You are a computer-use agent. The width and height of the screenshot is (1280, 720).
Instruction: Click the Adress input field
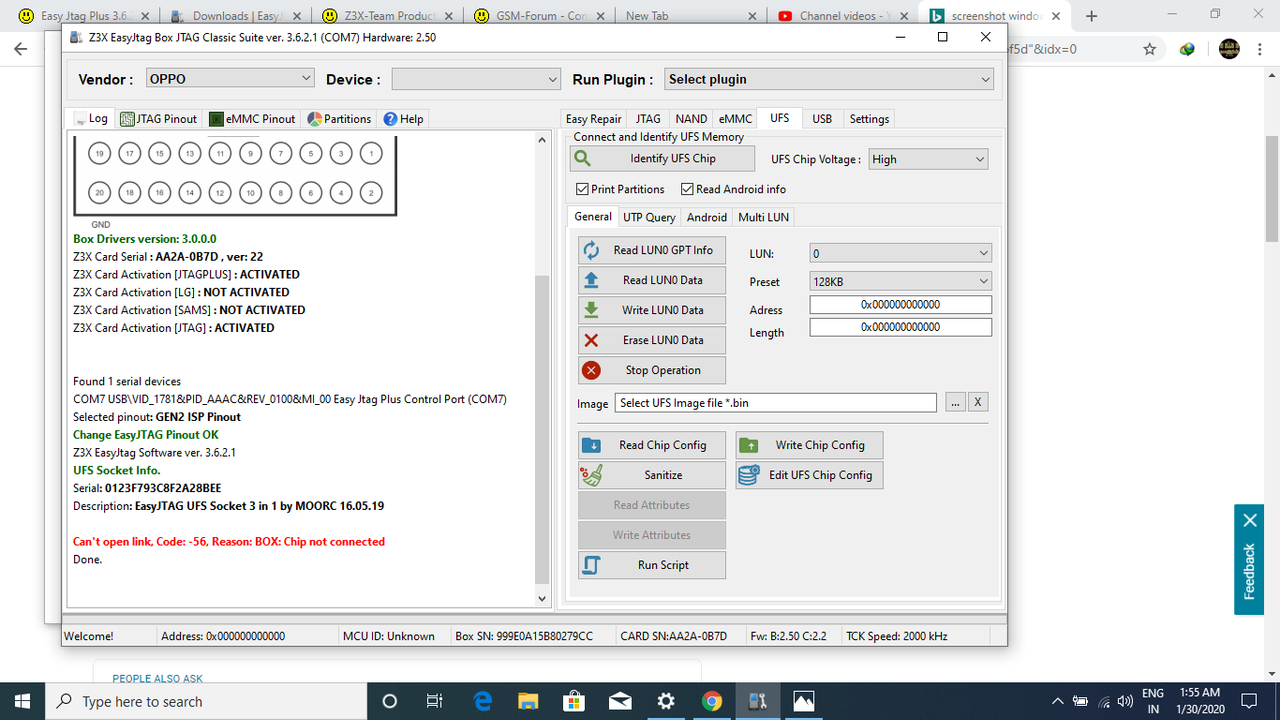point(900,305)
